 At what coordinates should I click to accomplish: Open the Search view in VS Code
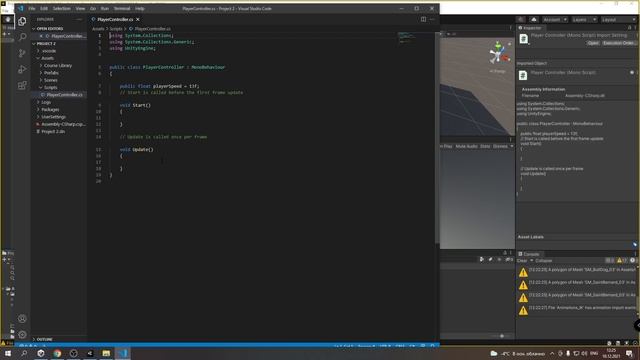(22, 37)
